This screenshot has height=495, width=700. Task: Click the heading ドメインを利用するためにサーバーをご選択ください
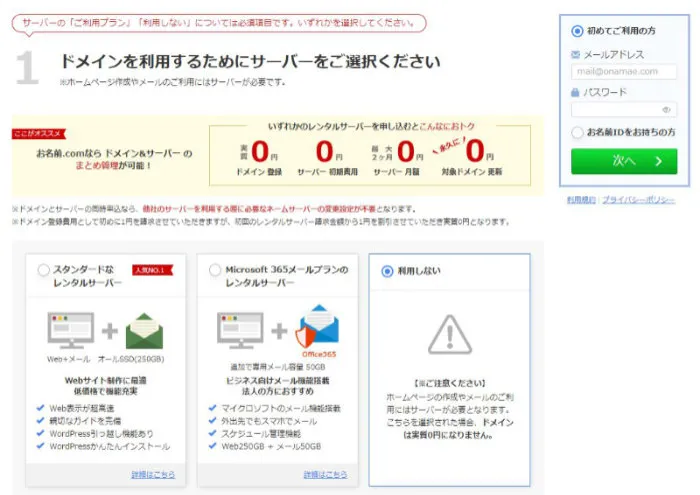click(x=250, y=61)
